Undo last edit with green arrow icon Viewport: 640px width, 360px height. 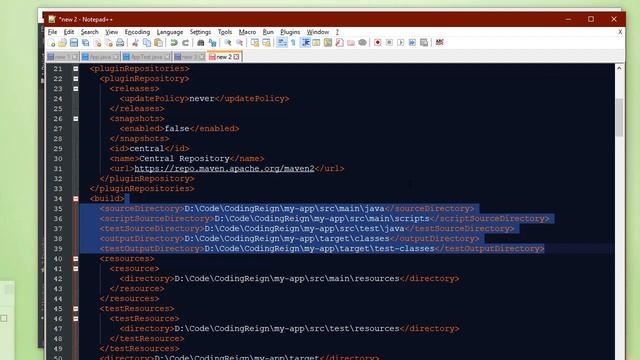click(174, 43)
